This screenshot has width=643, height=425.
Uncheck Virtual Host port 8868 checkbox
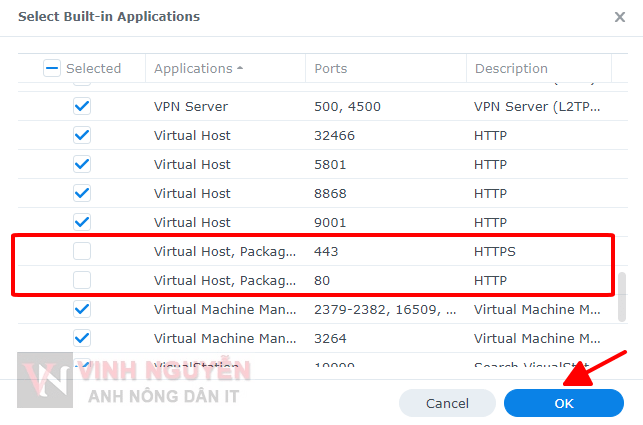tap(82, 193)
